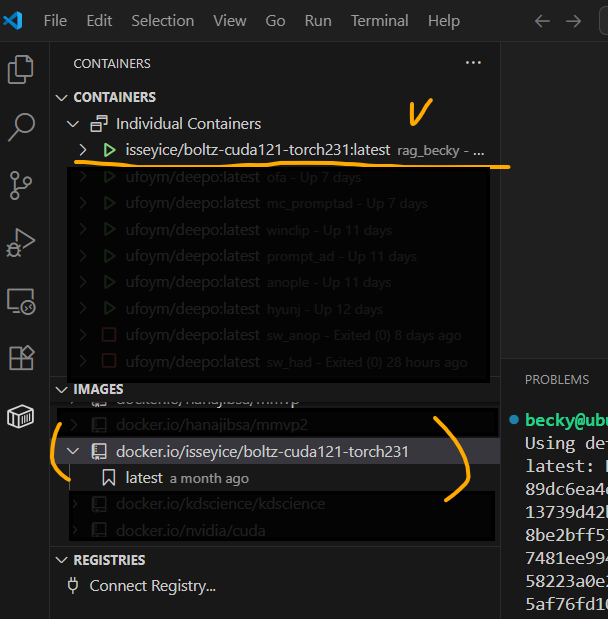Click plug icon beside Connect Registry
The height and width of the screenshot is (619, 608).
click(x=73, y=585)
